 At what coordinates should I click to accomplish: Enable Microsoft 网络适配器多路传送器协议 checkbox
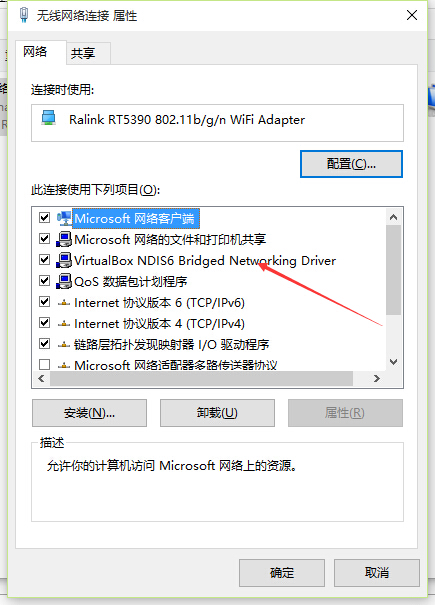point(44,364)
